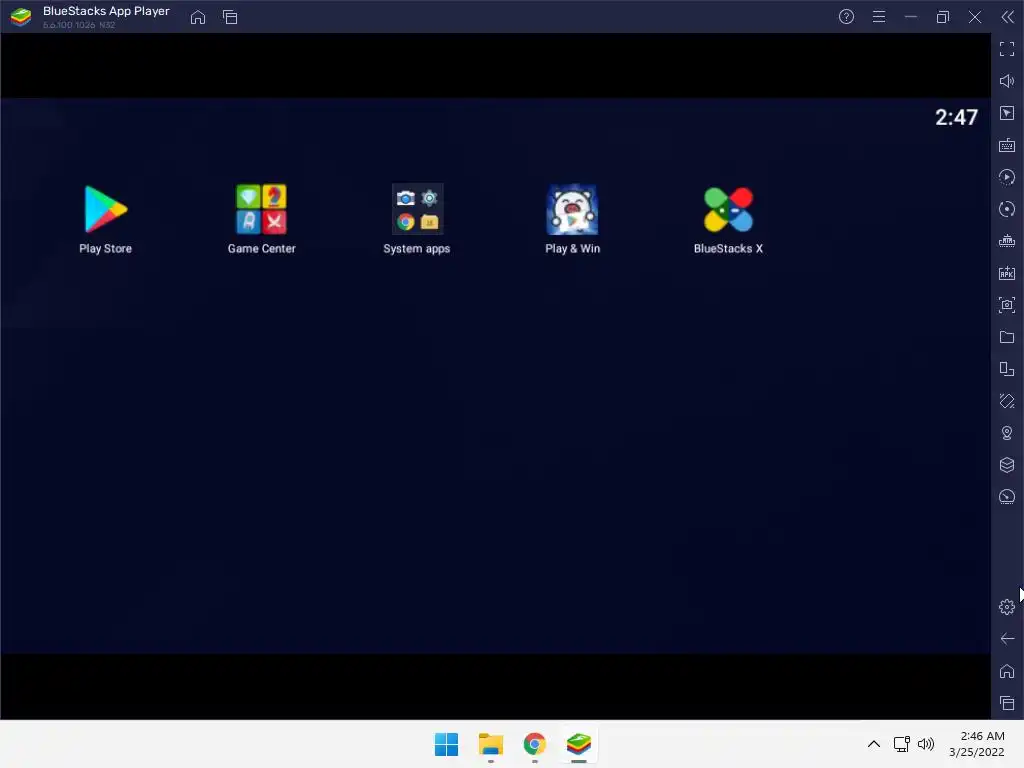The height and width of the screenshot is (768, 1024).
Task: Open File Explorer from the taskbar
Action: [x=490, y=744]
